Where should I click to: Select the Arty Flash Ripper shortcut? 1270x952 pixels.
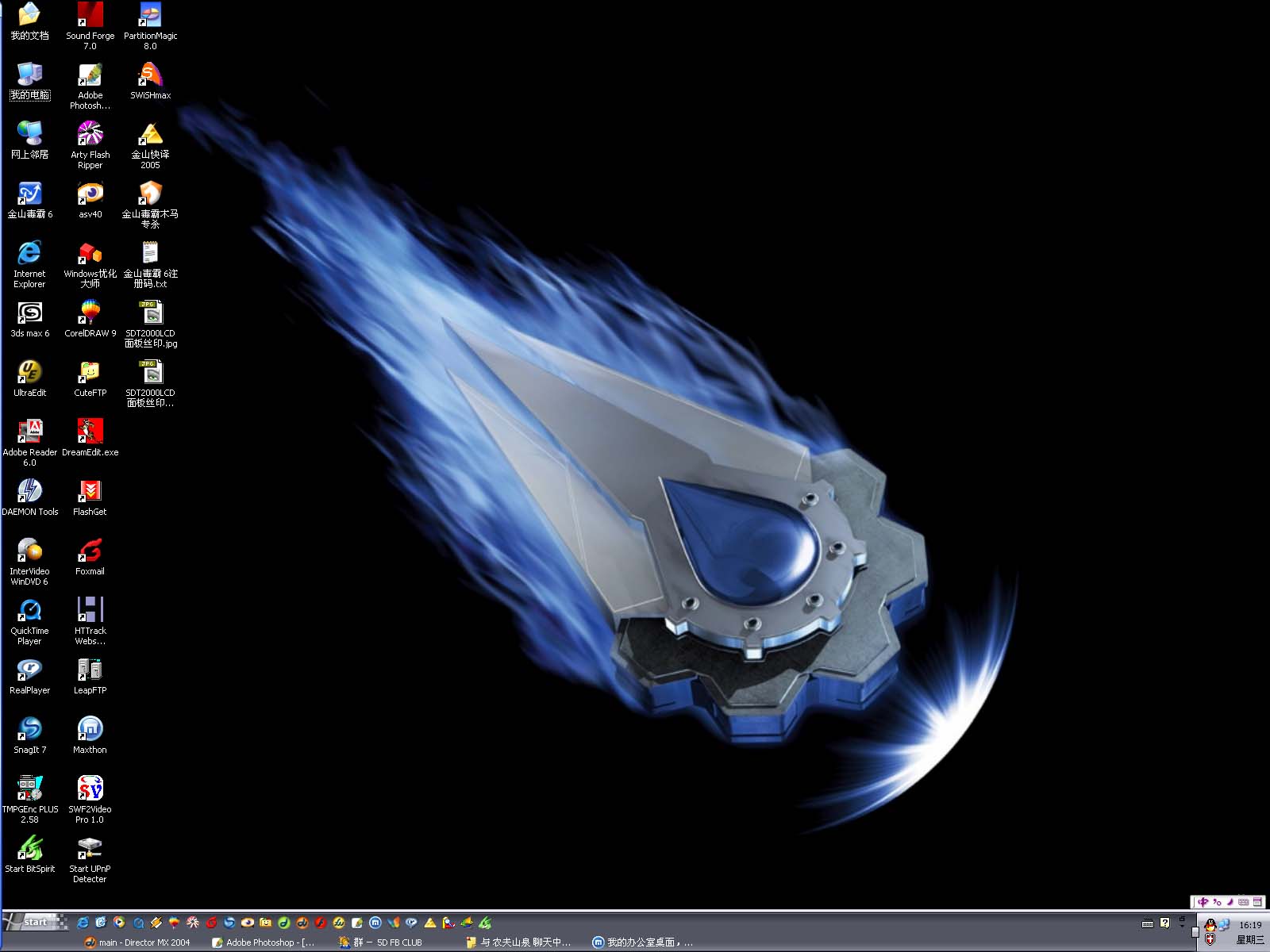pos(90,145)
